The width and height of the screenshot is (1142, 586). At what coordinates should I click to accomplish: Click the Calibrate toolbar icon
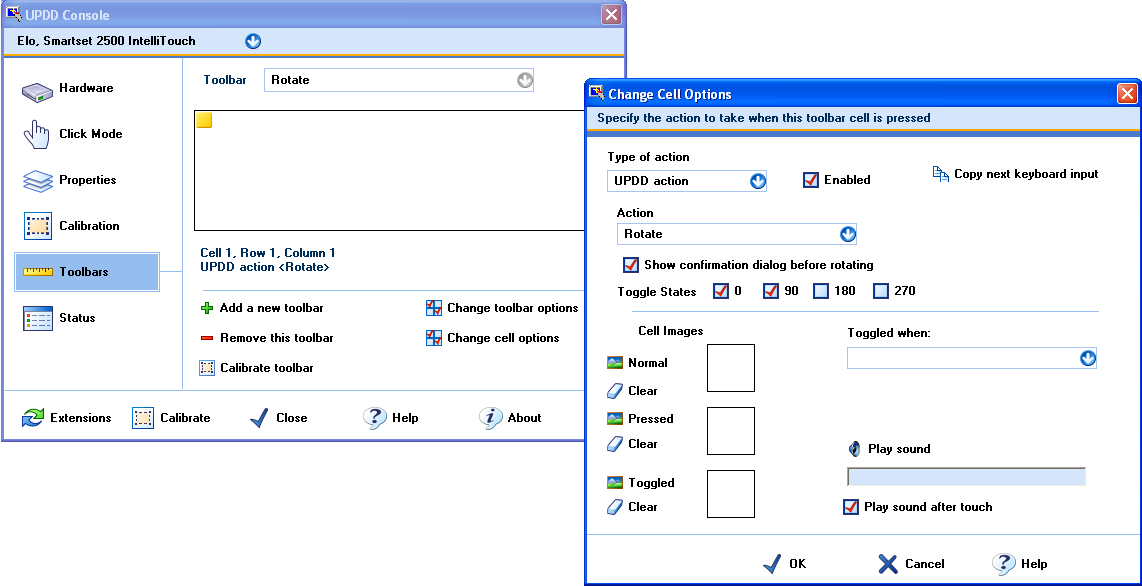click(x=207, y=368)
